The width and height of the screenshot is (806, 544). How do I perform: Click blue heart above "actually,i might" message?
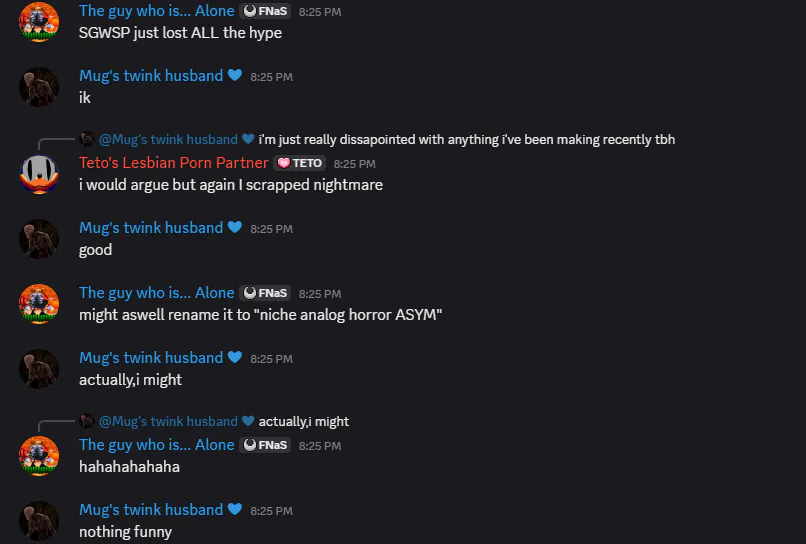[x=235, y=358]
